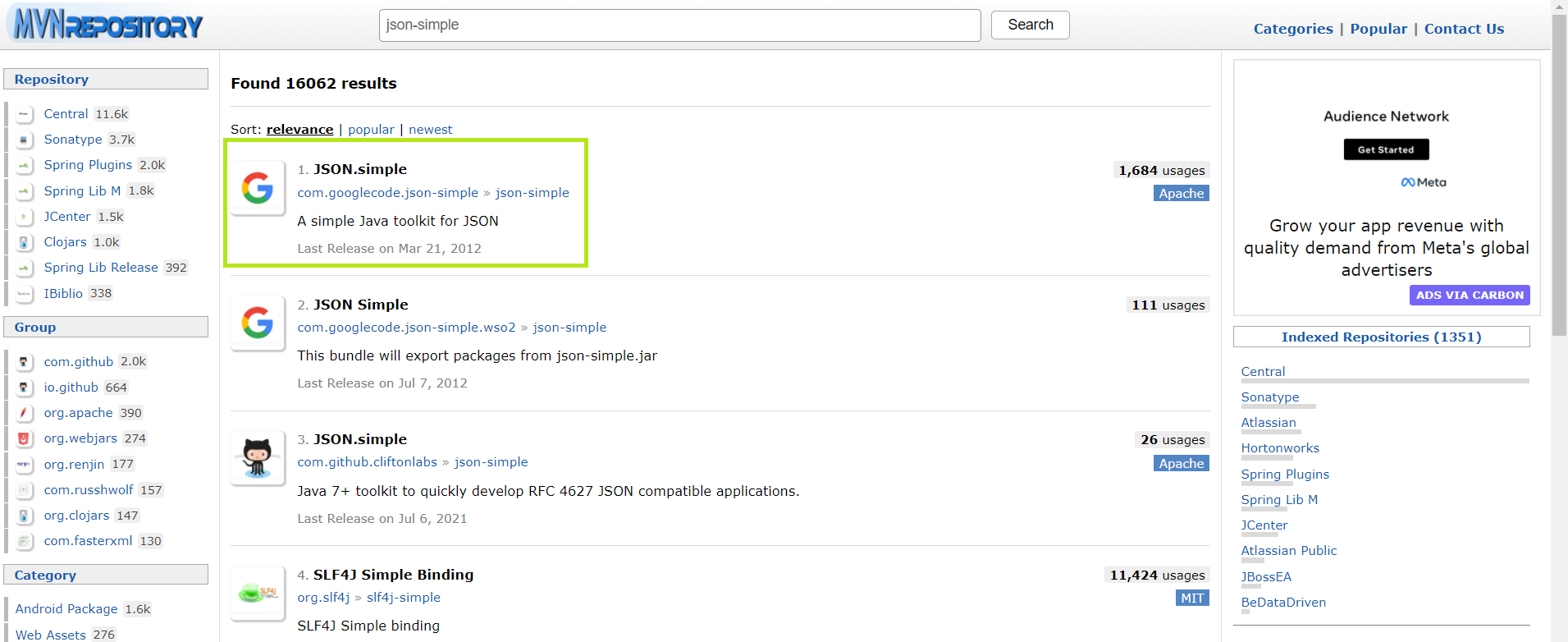
Task: Open JBossEA in the Indexed Repositories list
Action: coord(1266,577)
